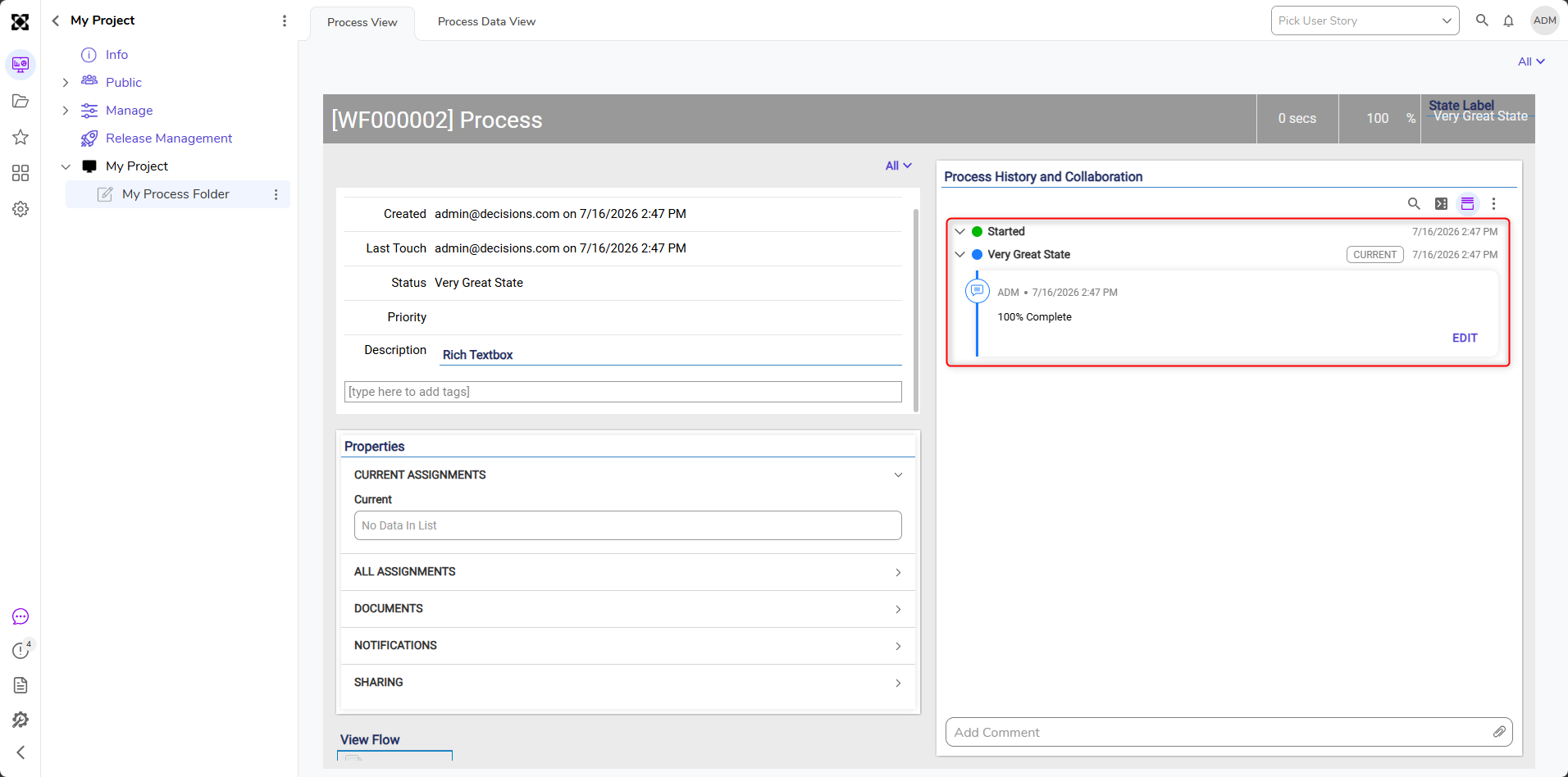Click the "100" percent header value
This screenshot has height=777, width=1568.
pyautogui.click(x=1378, y=119)
